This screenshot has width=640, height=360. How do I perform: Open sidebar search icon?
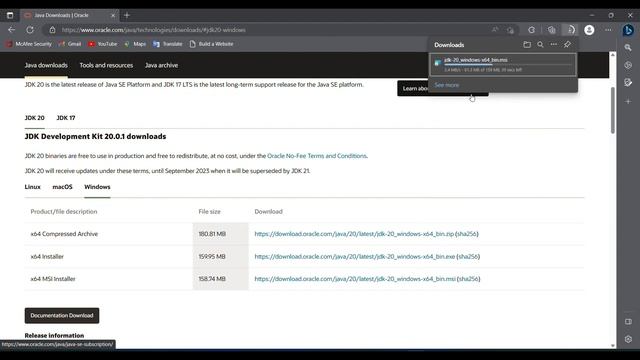[628, 48]
